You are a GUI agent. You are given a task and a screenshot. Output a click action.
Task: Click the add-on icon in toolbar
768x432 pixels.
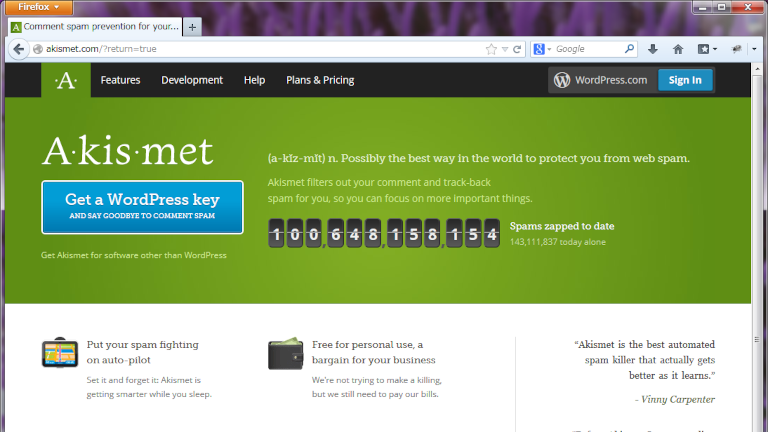point(736,49)
